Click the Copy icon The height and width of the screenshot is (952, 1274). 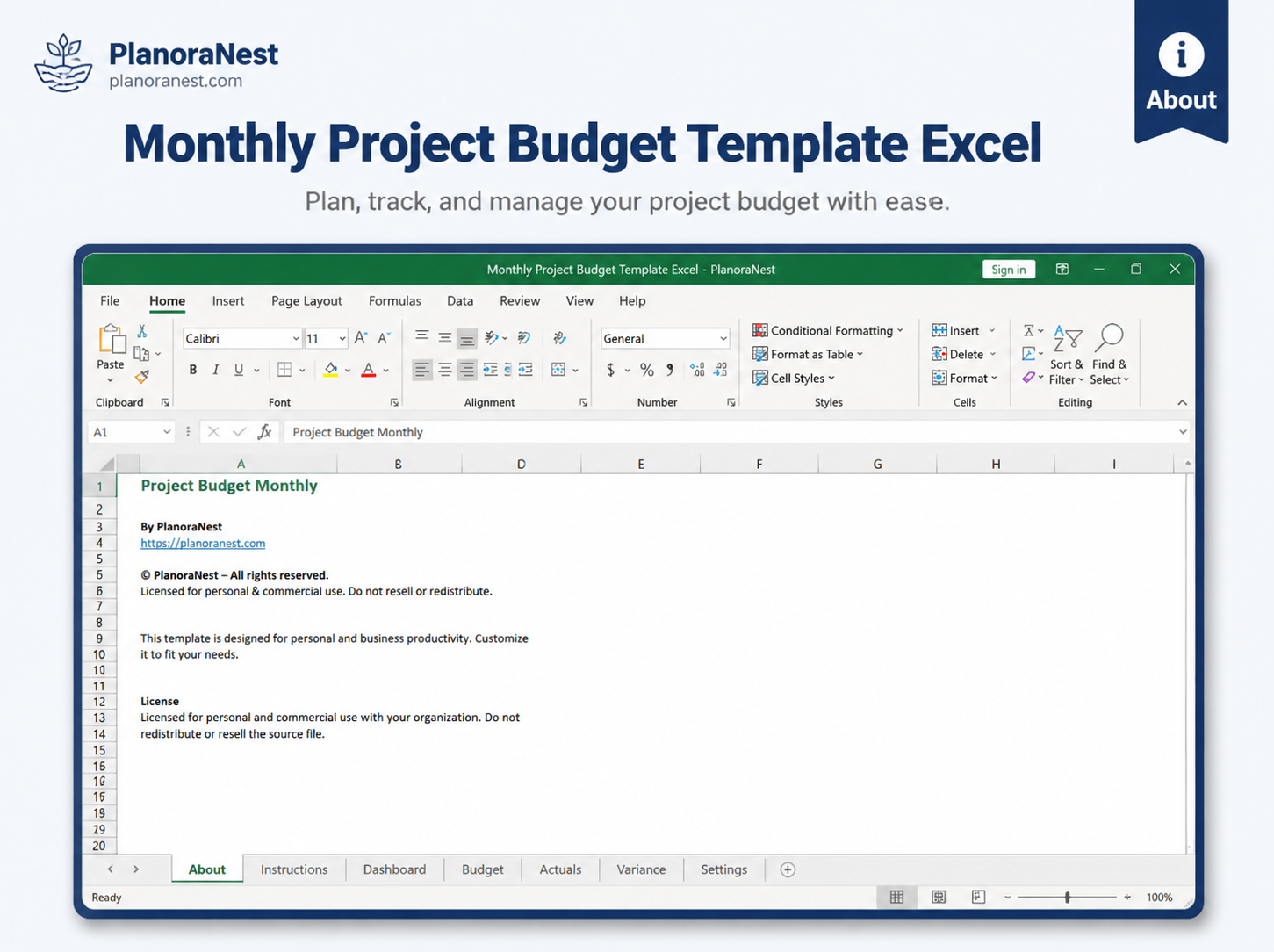tap(141, 354)
